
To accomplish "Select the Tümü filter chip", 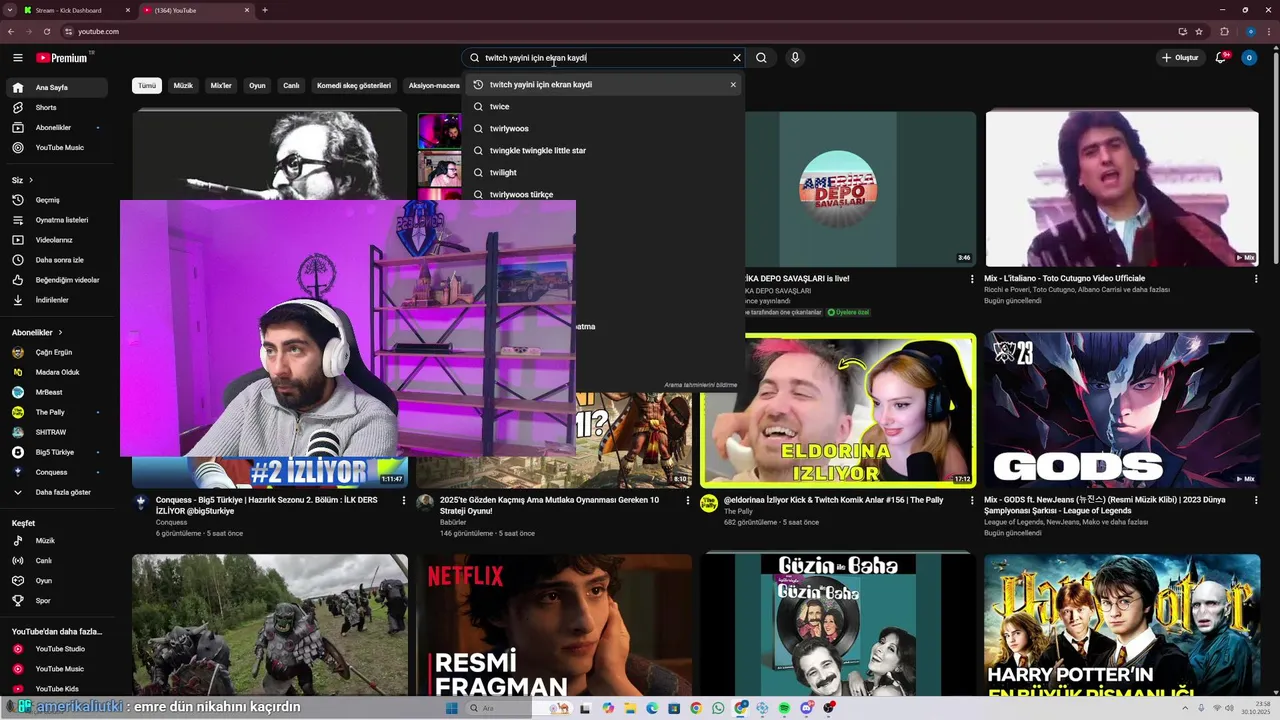I will (147, 86).
